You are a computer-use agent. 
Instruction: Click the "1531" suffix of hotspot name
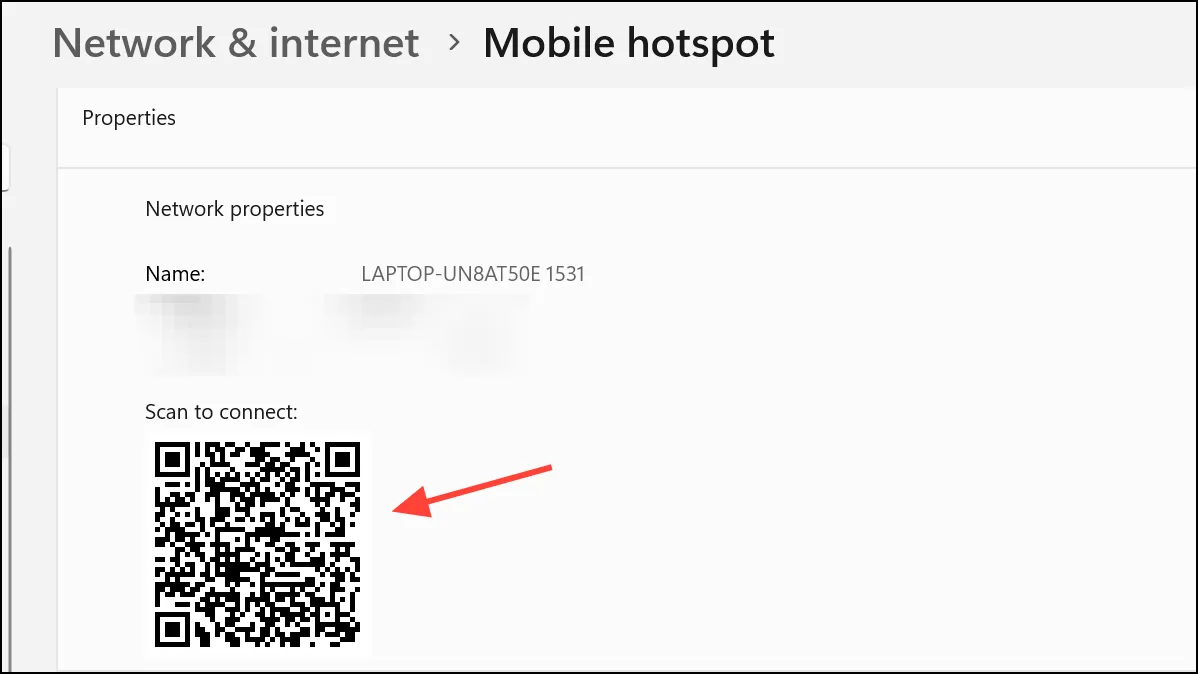point(565,274)
